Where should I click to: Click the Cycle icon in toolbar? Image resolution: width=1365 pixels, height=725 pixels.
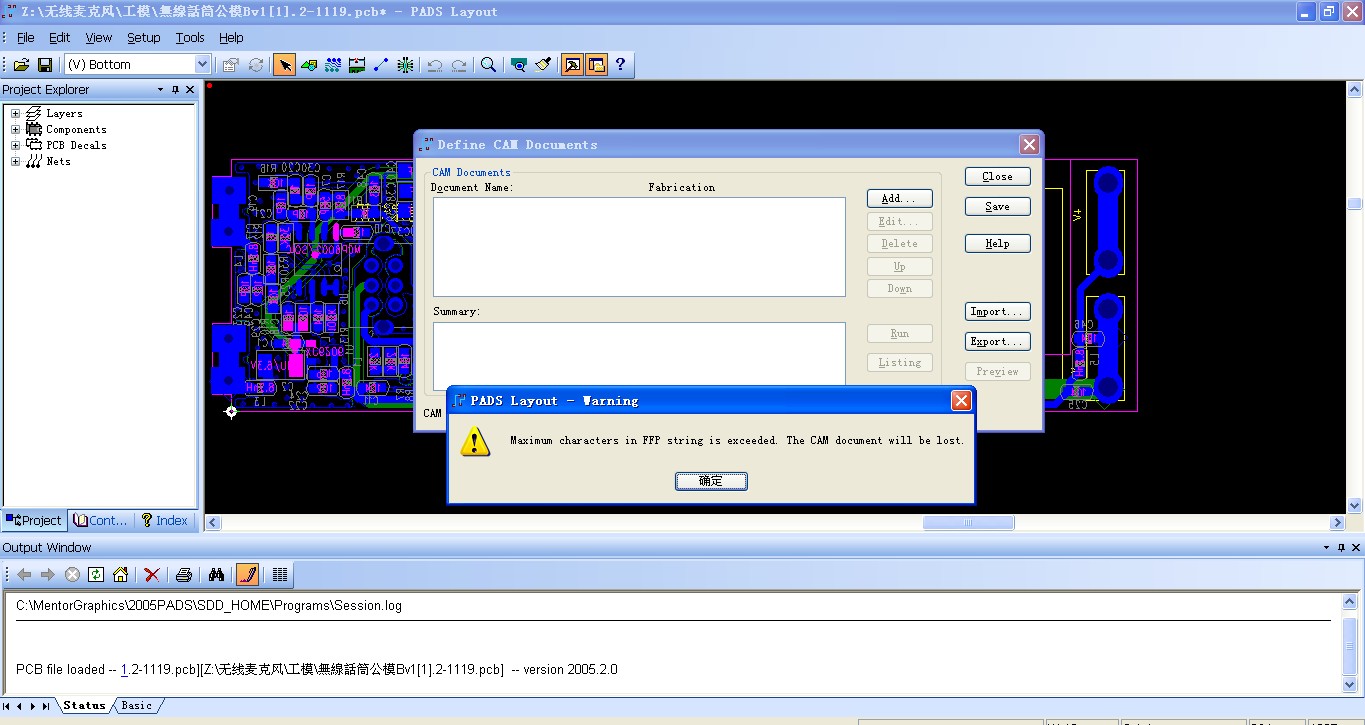point(256,64)
